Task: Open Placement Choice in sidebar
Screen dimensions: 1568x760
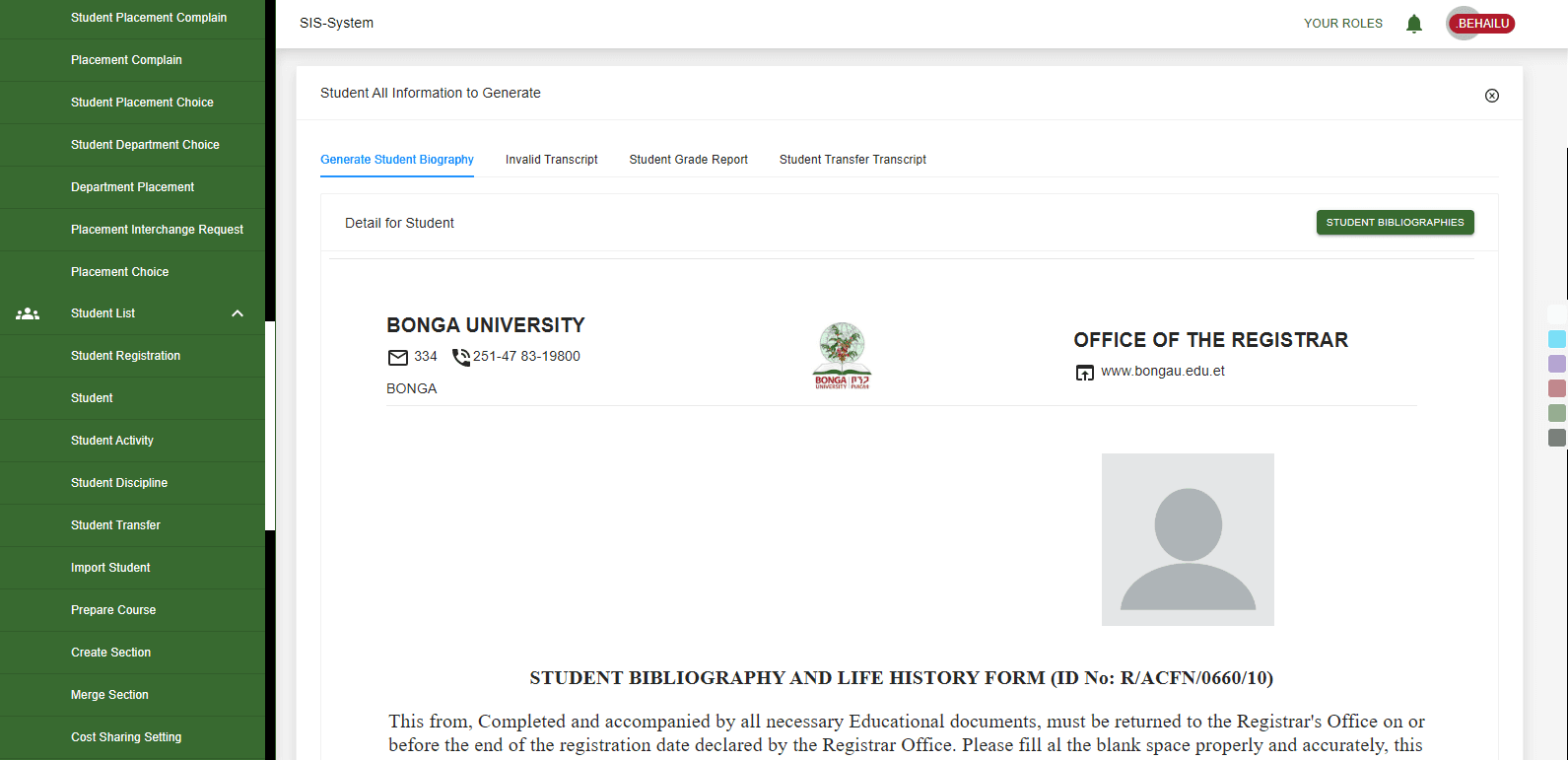Action: coord(132,272)
